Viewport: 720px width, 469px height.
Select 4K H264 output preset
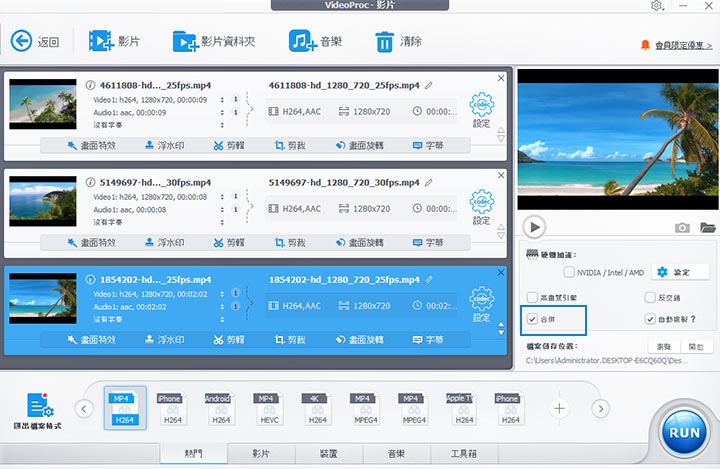(x=317, y=408)
